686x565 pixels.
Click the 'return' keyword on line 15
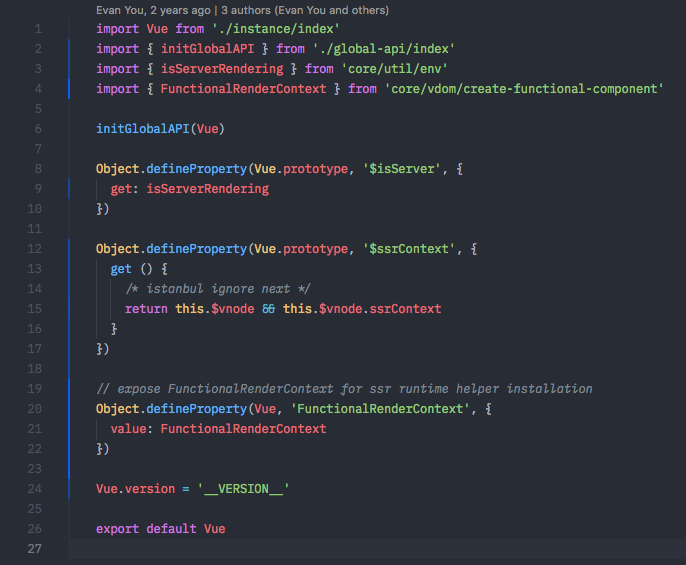(x=146, y=309)
